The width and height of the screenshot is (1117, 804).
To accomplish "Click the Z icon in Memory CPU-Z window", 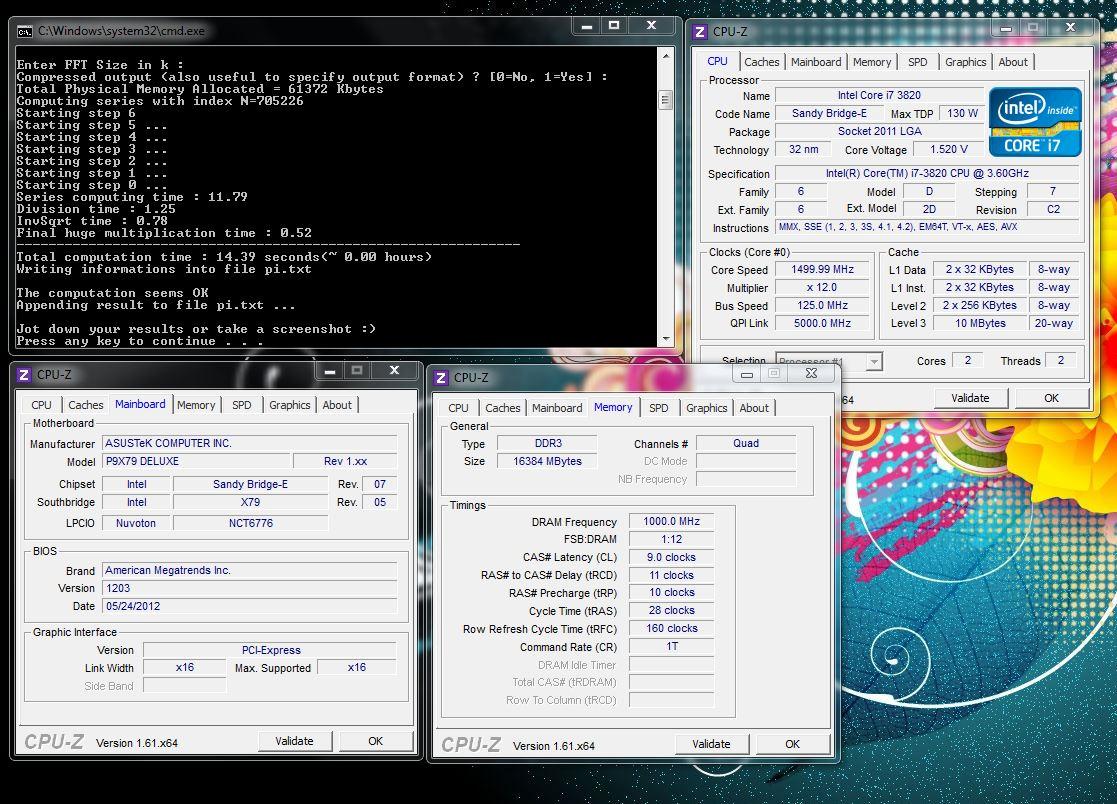I will [441, 378].
